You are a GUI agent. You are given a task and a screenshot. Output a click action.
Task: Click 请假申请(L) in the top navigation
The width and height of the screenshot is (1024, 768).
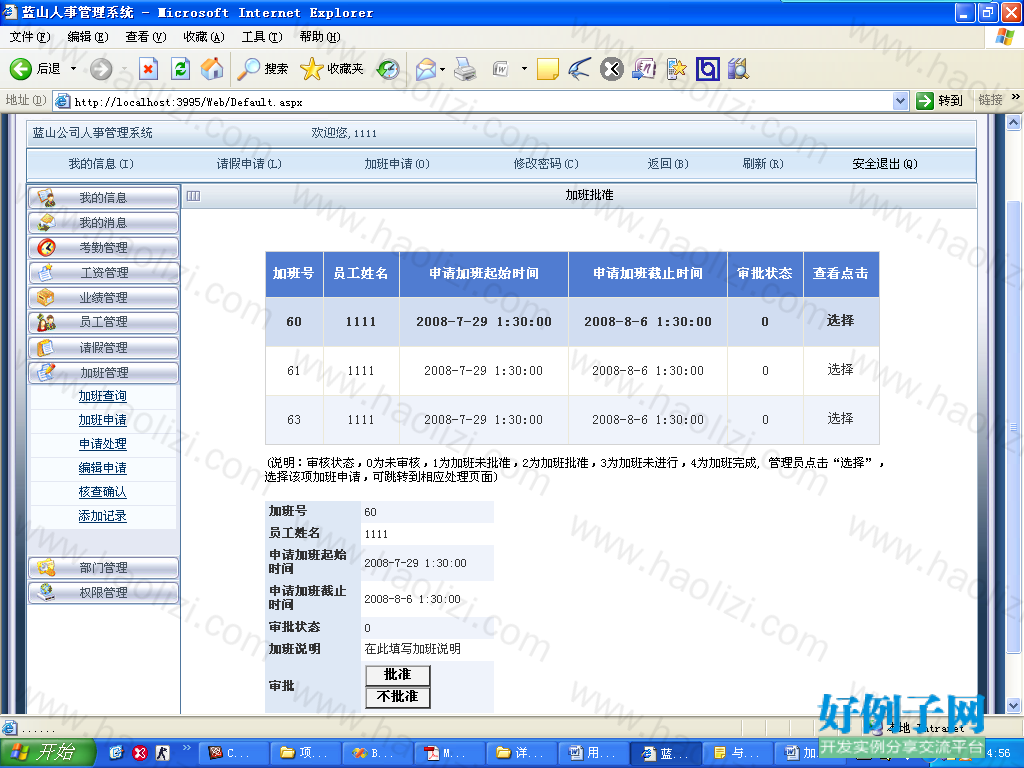click(x=249, y=164)
